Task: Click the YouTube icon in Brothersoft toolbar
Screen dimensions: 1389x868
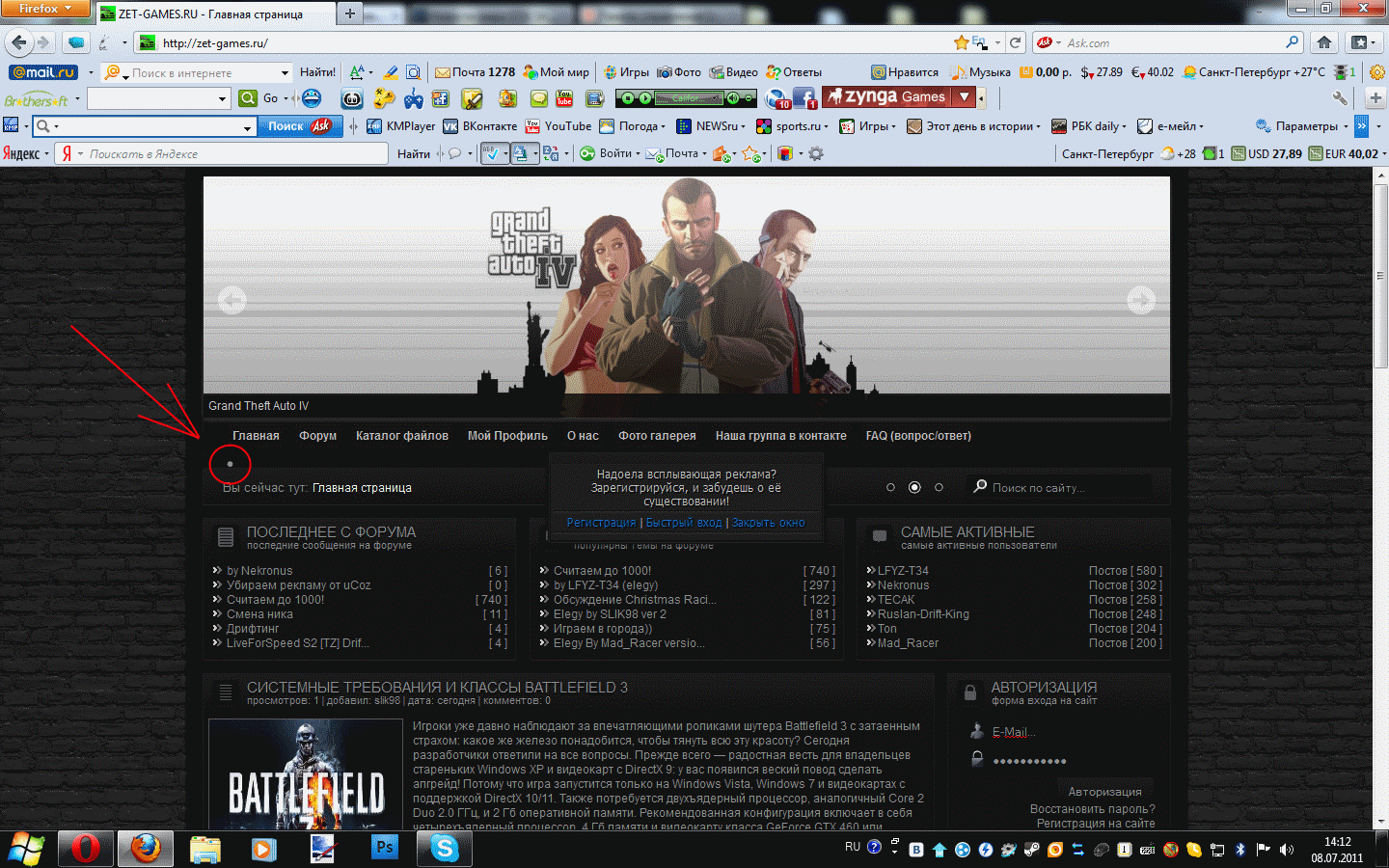Action: [565, 98]
